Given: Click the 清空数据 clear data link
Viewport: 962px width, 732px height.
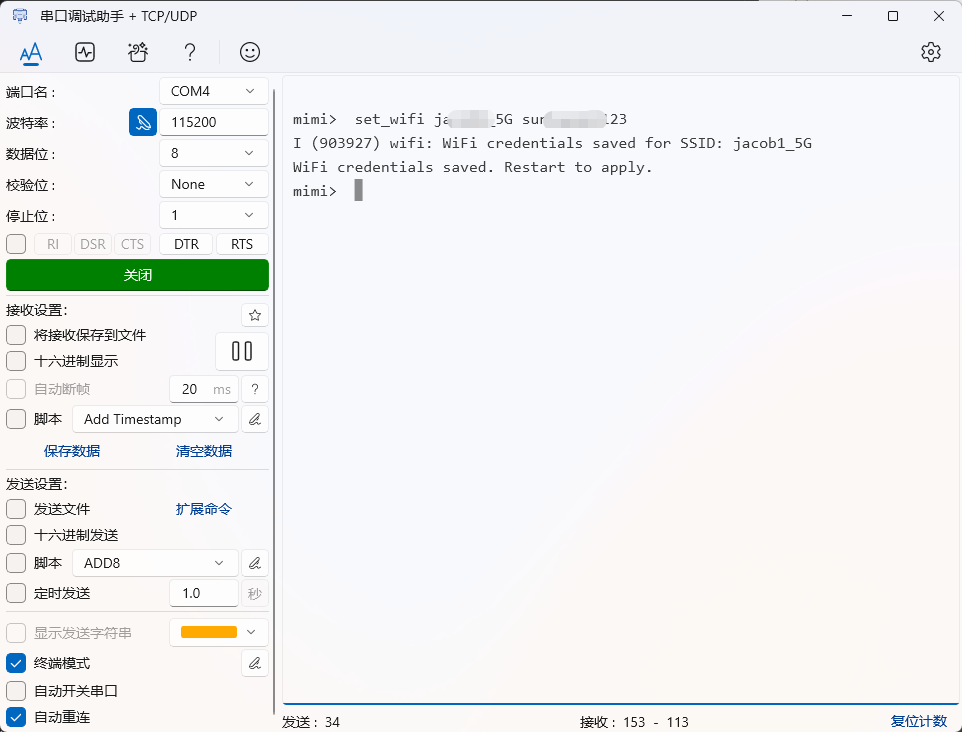Looking at the screenshot, I should click(204, 451).
